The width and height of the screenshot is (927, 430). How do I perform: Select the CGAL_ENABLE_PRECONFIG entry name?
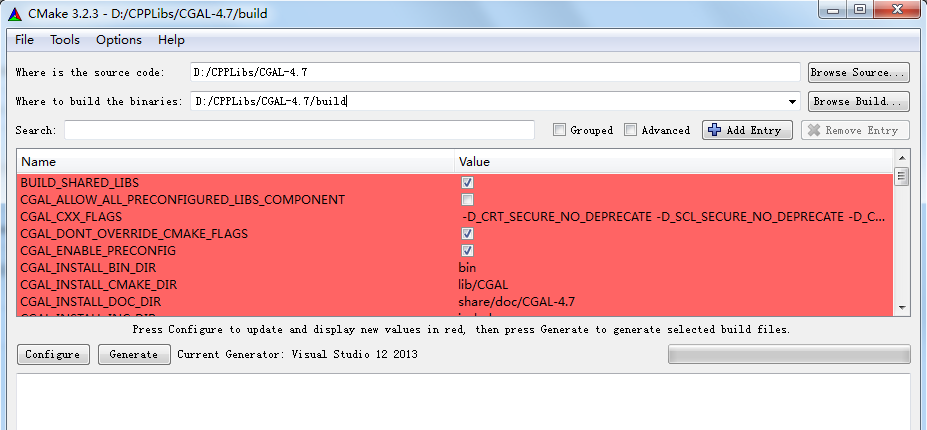click(98, 251)
